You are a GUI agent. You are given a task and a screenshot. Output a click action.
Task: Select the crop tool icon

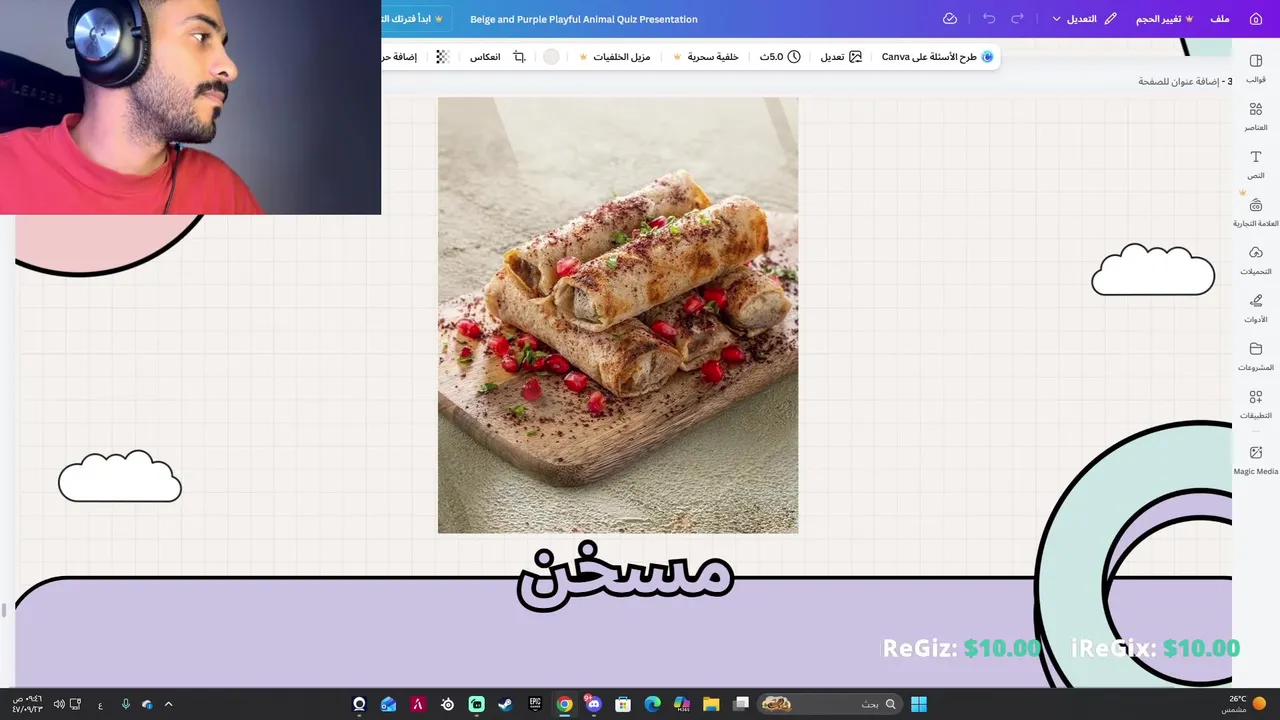(519, 57)
